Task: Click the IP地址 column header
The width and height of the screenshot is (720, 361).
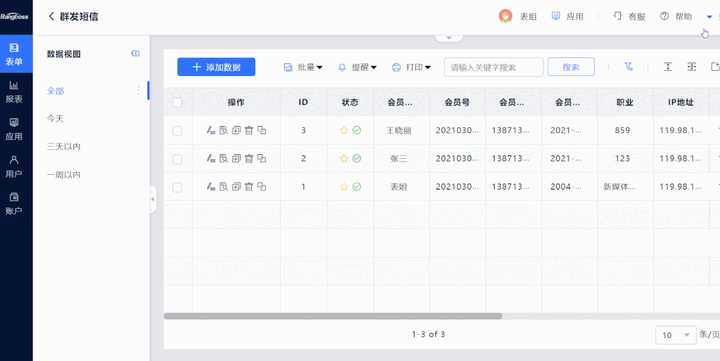Action: tap(681, 102)
